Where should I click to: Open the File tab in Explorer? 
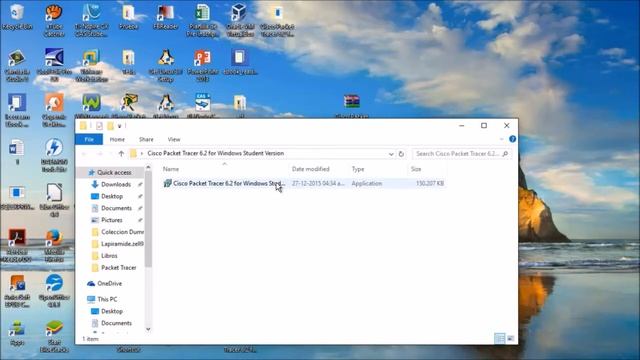89,140
